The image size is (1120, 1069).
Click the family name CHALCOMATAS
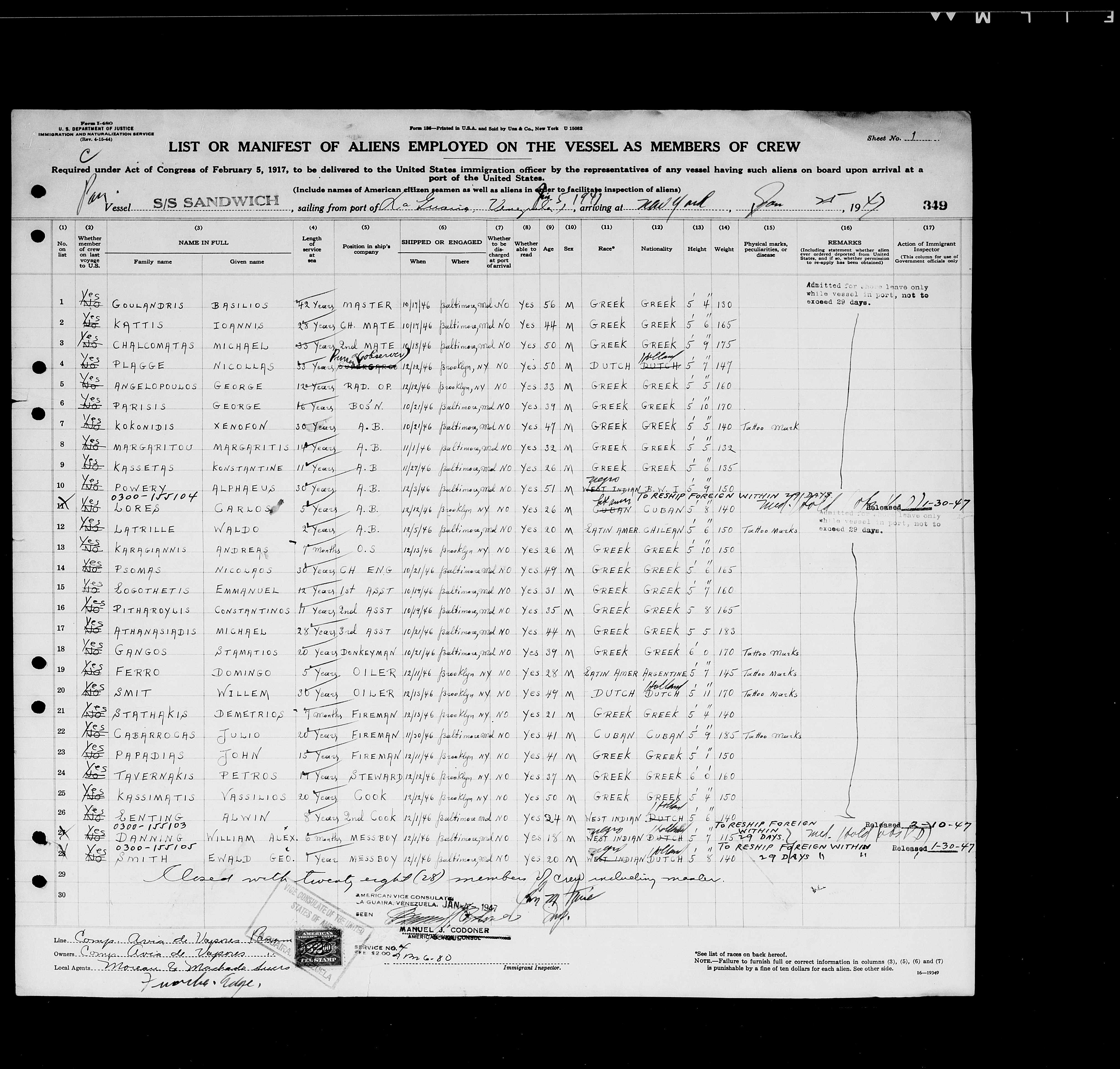[x=153, y=345]
